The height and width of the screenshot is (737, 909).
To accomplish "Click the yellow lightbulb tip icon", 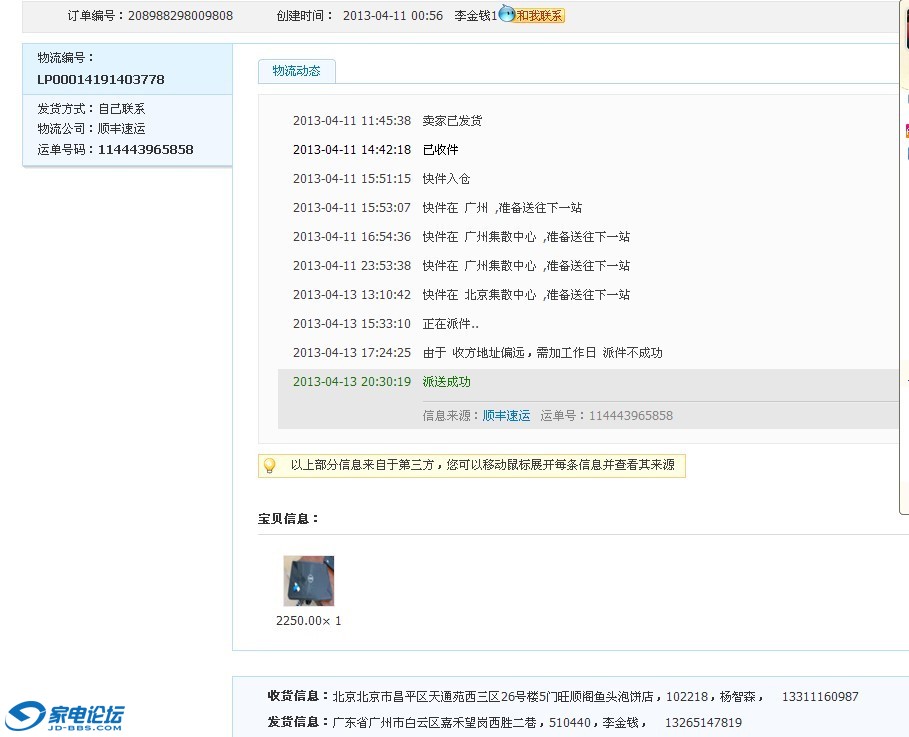I will [269, 465].
